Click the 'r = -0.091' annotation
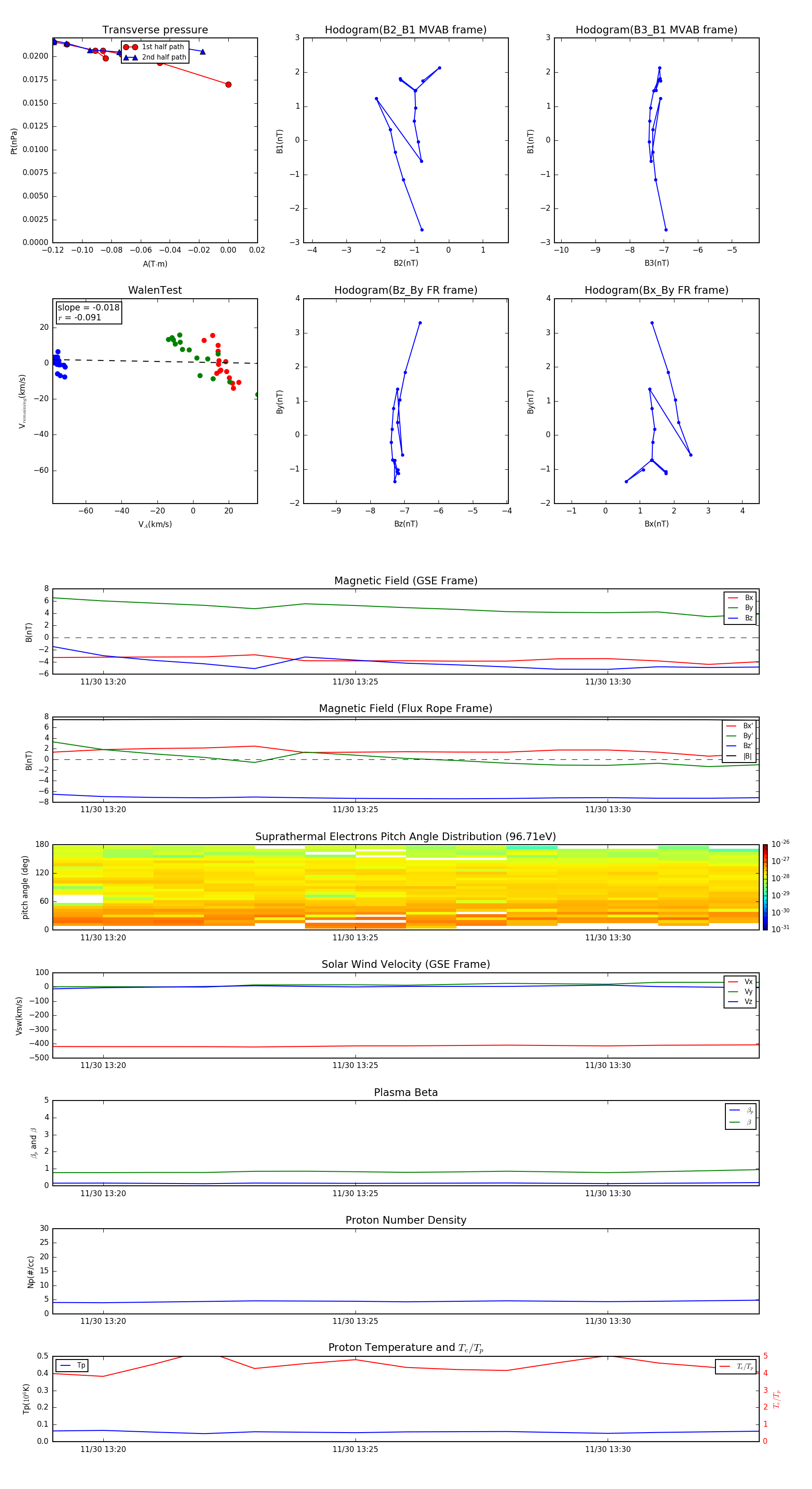Viewport: 812px width, 1489px height. click(x=80, y=317)
